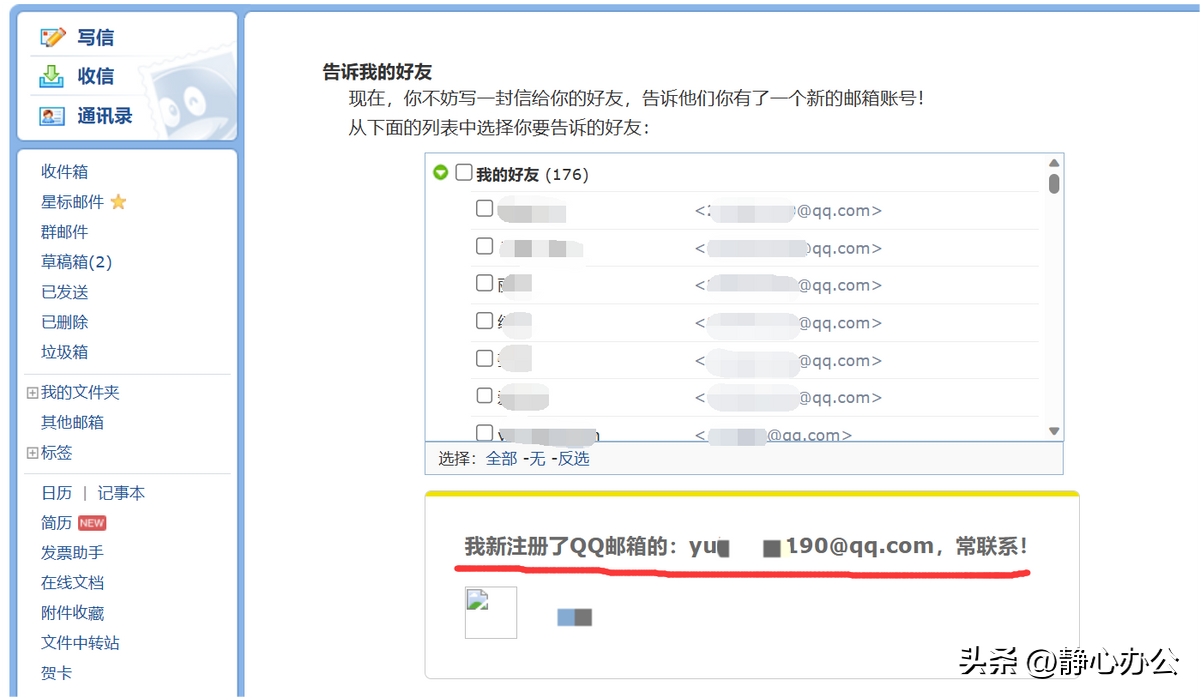This screenshot has width=1200, height=697.
Task: Click the 我新注册了QQ邮箱的 message text
Action: tap(747, 547)
